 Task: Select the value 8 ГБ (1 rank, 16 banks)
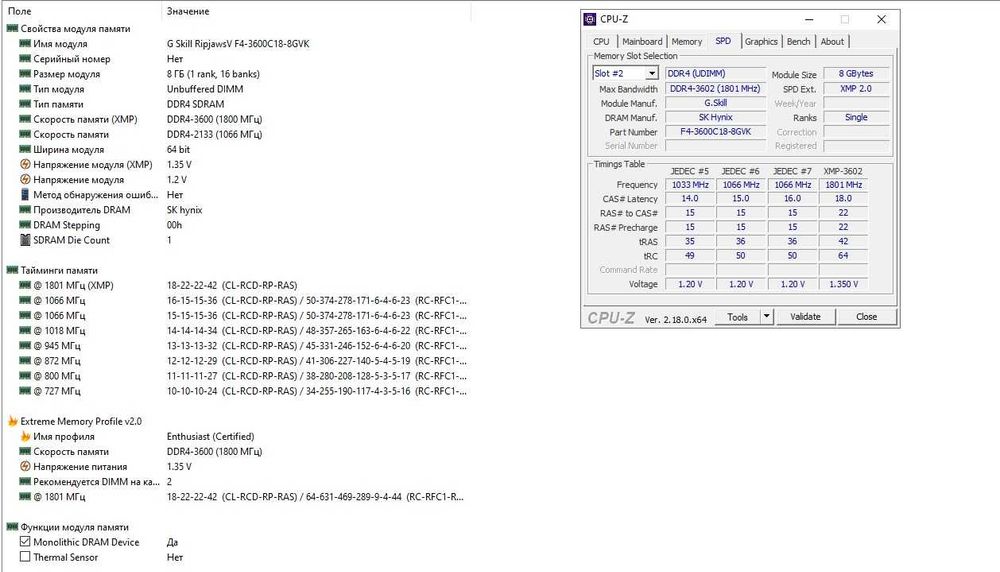pyautogui.click(x=213, y=74)
